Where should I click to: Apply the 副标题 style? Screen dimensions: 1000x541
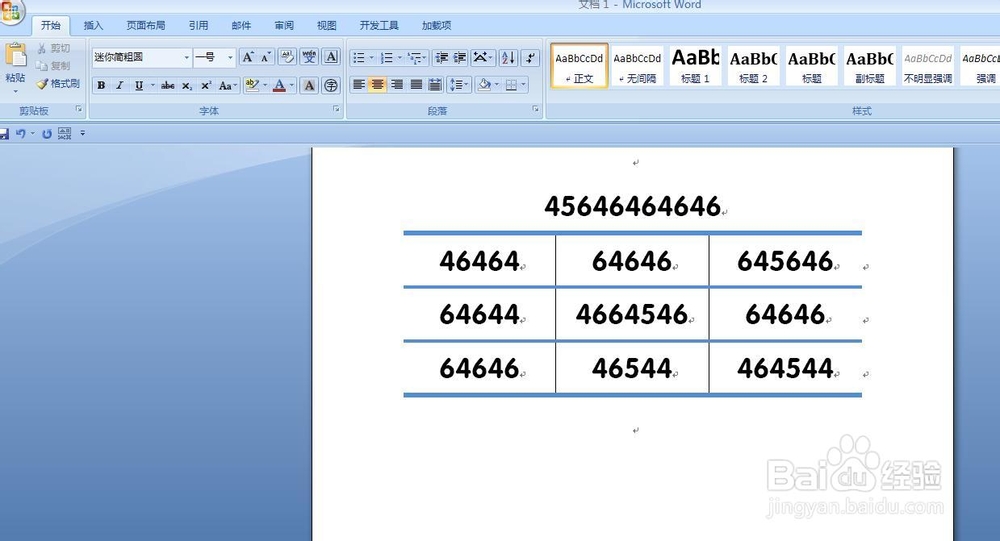(x=869, y=66)
